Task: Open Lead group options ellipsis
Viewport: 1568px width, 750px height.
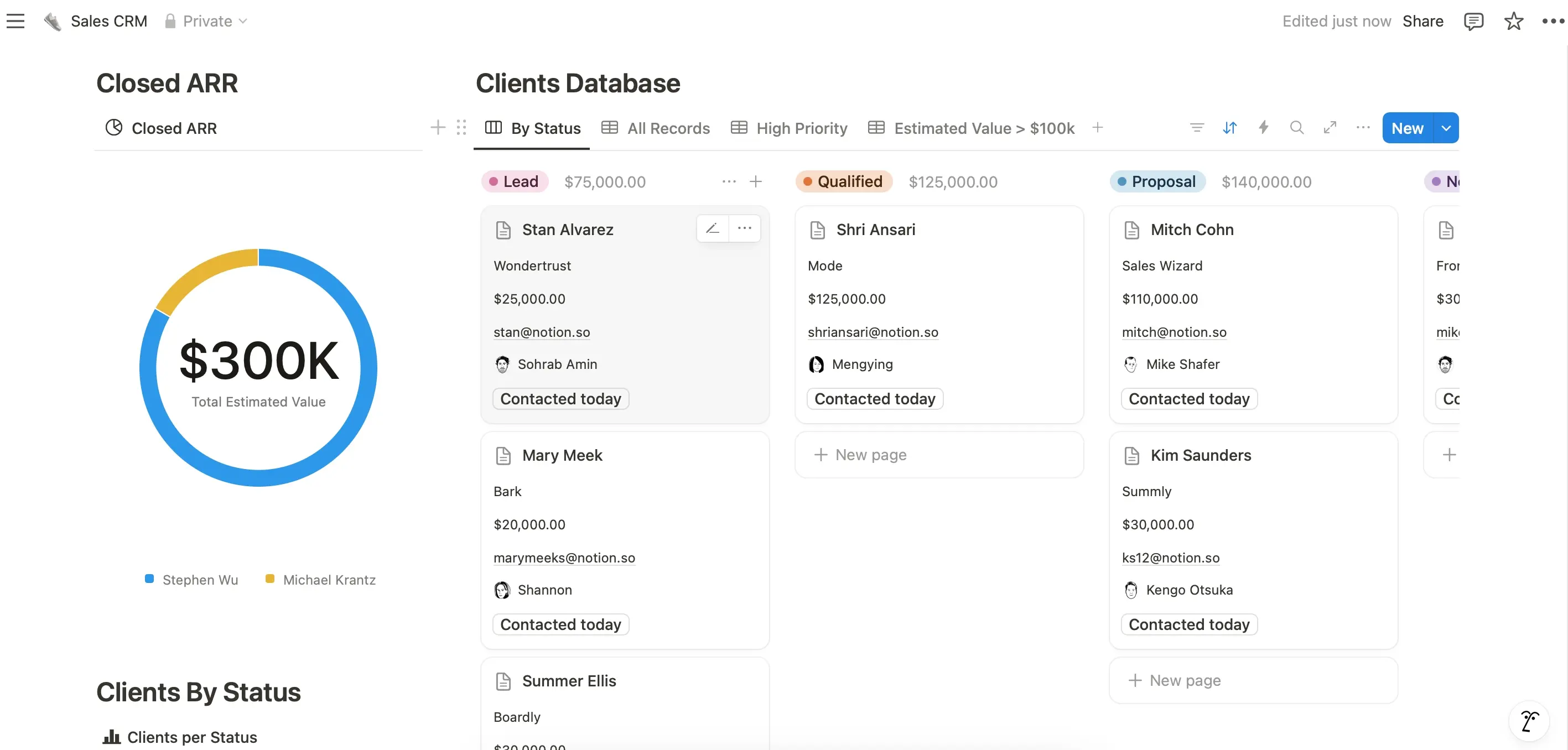Action: pyautogui.click(x=729, y=181)
